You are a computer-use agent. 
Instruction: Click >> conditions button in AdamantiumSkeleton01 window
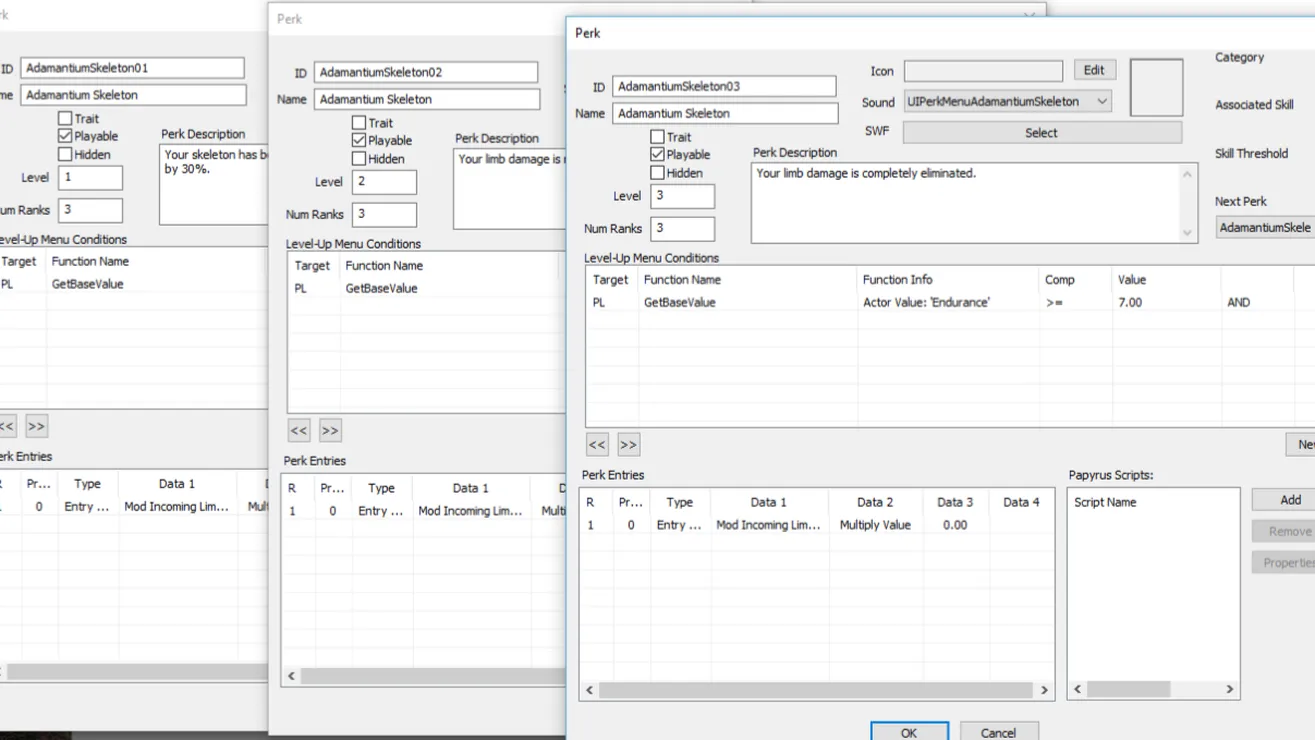pos(36,426)
